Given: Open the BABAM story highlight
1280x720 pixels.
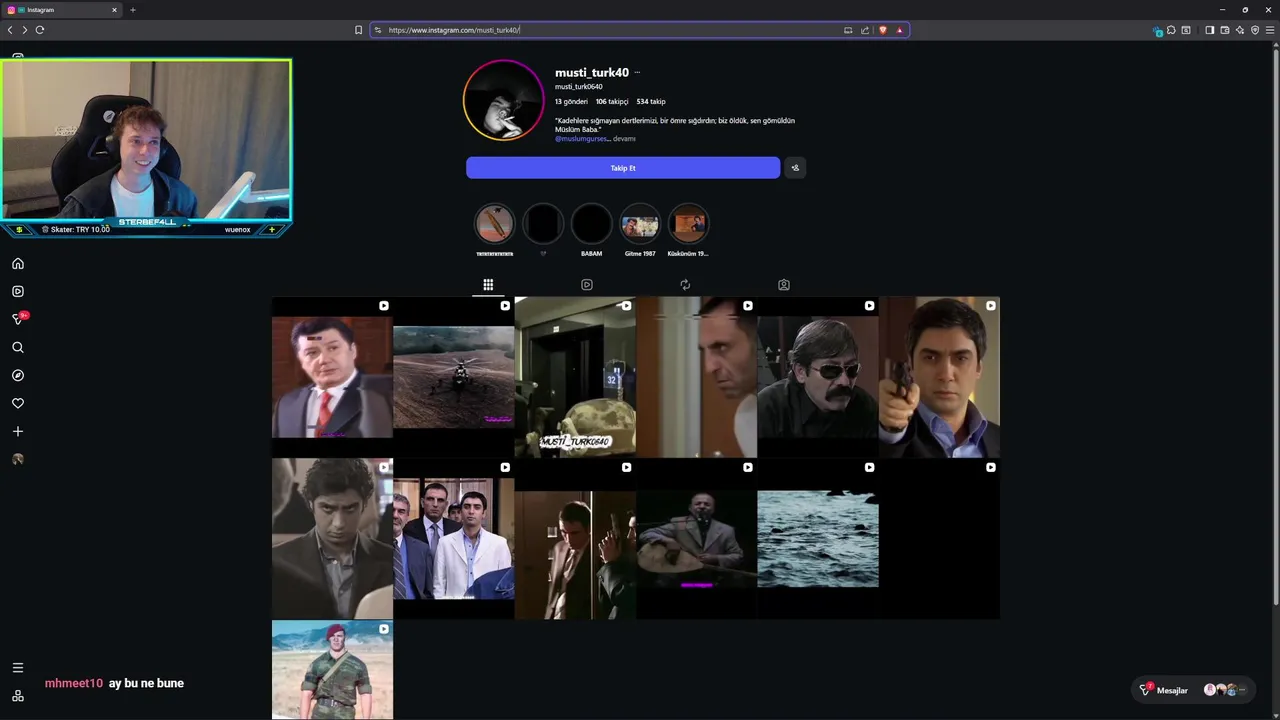Looking at the screenshot, I should pyautogui.click(x=591, y=224).
